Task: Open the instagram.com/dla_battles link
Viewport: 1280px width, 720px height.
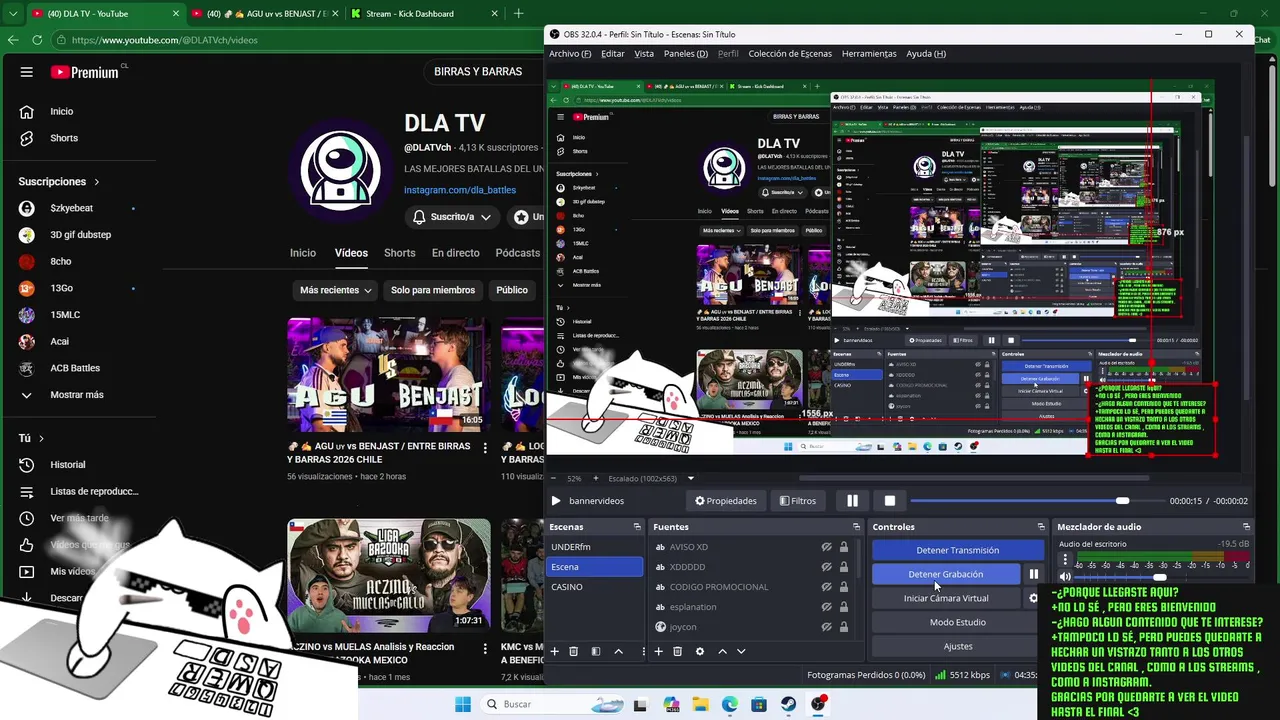Action: click(460, 190)
